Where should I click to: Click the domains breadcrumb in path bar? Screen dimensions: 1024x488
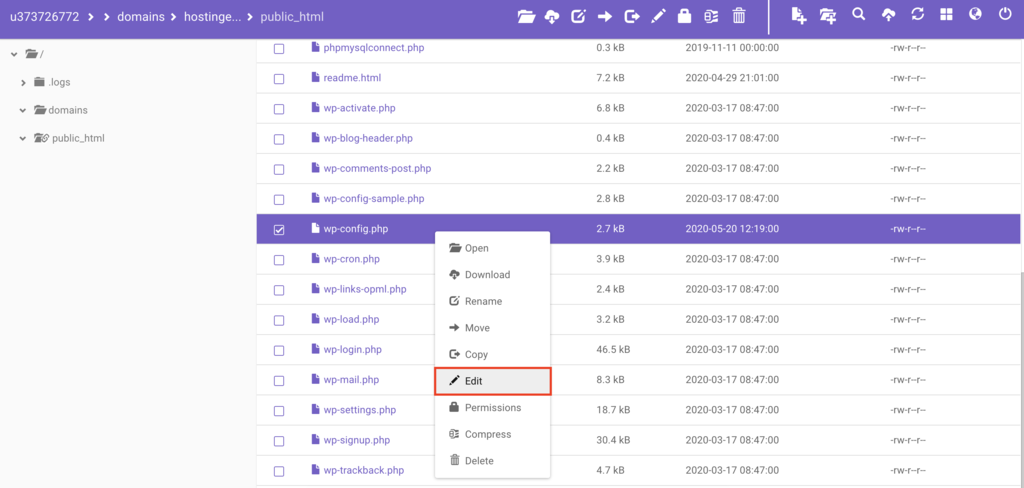tap(144, 17)
